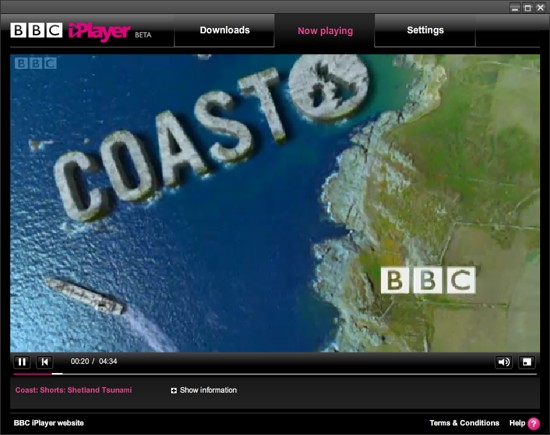Restart video with skip-to-start button
Image resolution: width=550 pixels, height=435 pixels.
pyautogui.click(x=45, y=362)
